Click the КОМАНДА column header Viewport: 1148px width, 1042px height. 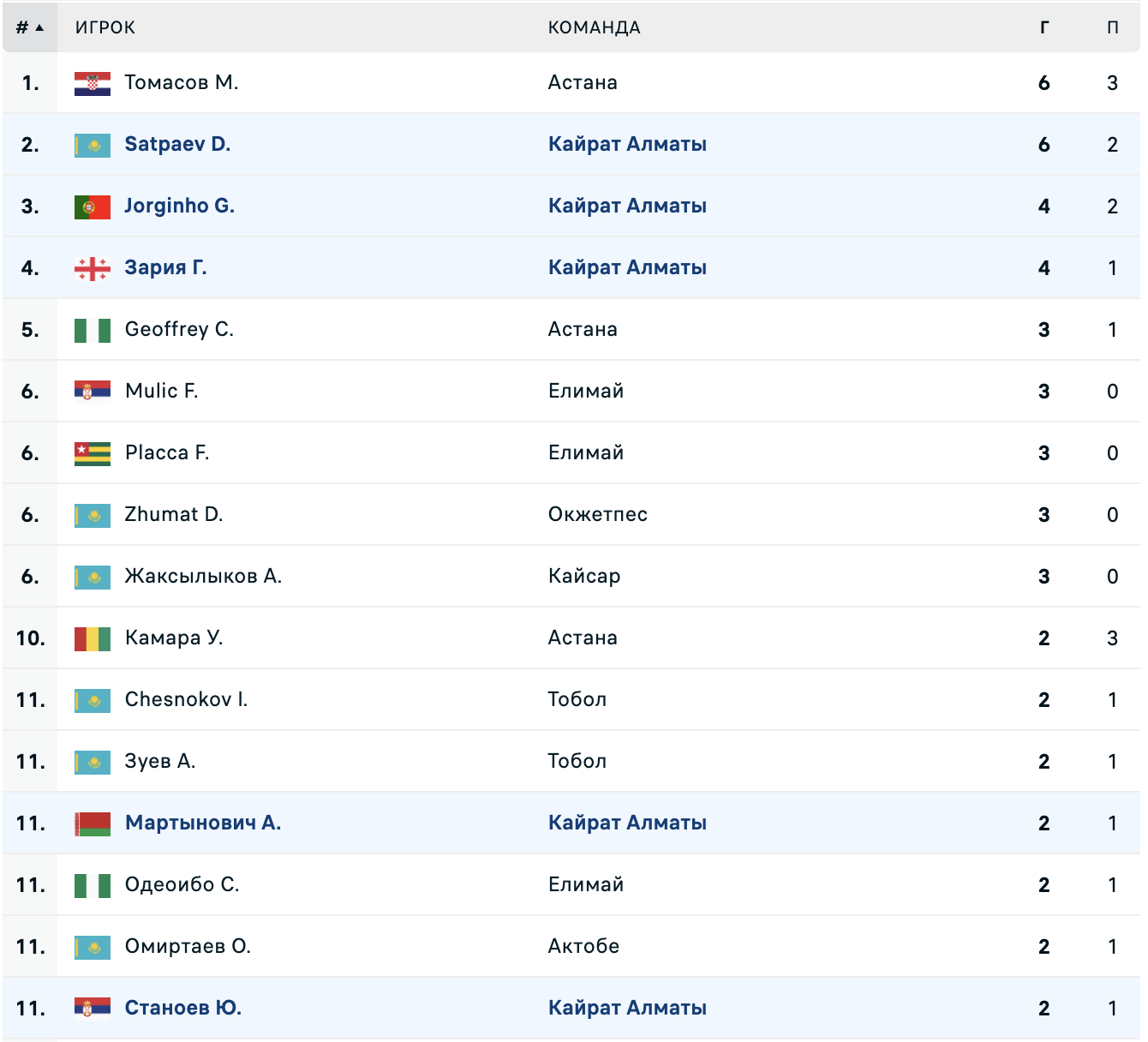[595, 27]
